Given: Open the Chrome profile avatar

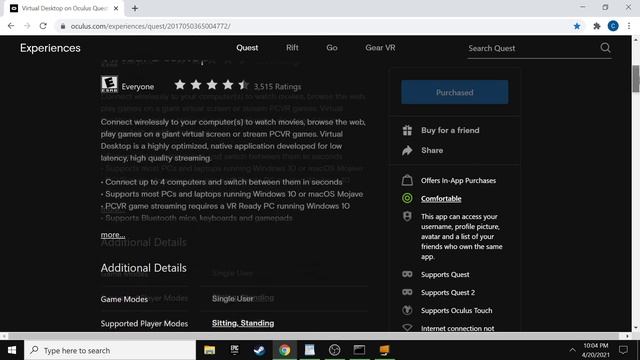Looking at the screenshot, I should (x=613, y=26).
